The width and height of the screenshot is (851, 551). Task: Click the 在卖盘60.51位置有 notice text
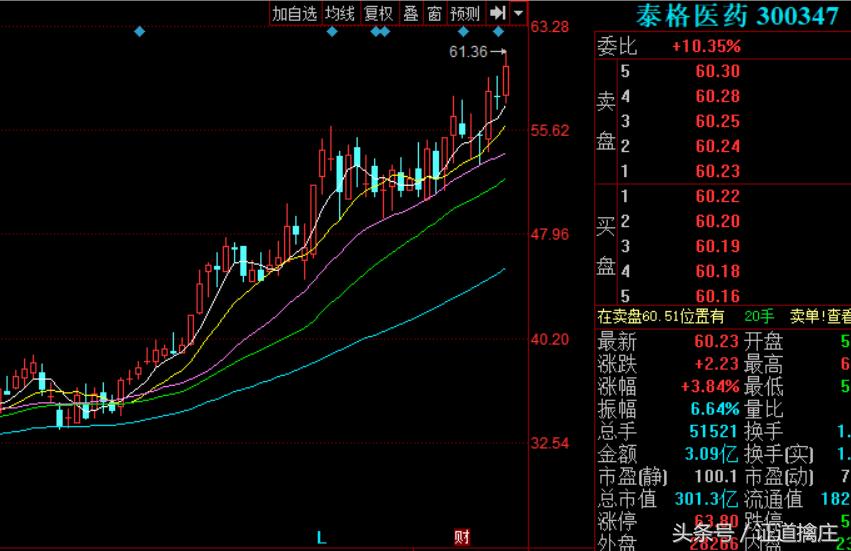[661, 316]
